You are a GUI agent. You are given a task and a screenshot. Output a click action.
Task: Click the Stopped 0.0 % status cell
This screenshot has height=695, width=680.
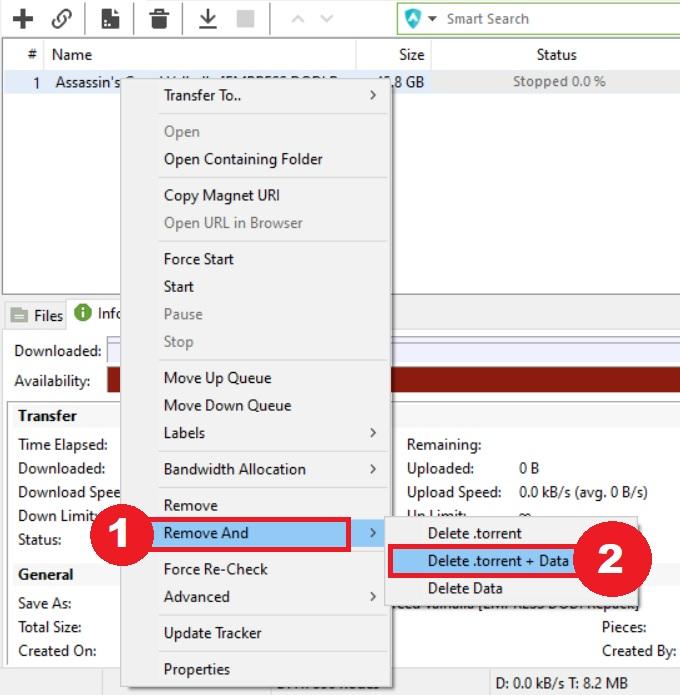[559, 82]
